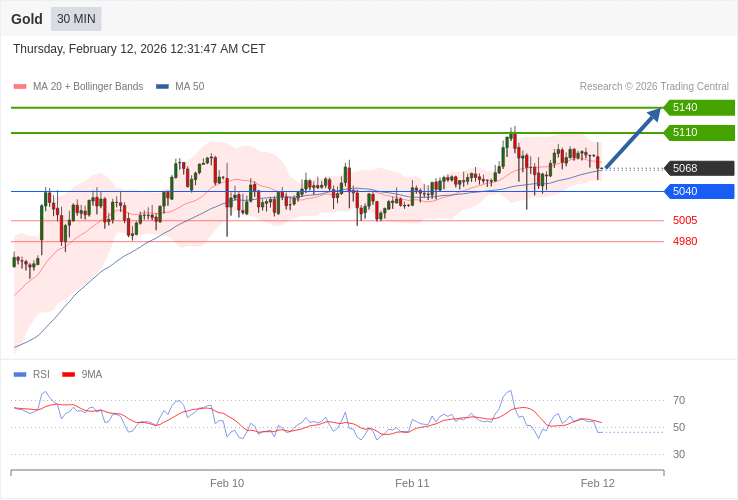Screen dimensions: 738x500
Task: Select the green 5110 resistance price tag
Action: tap(699, 133)
